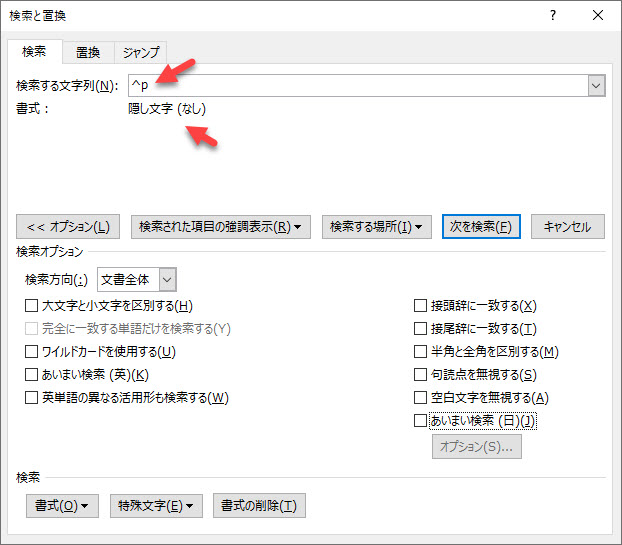Collapse options with << オプション button

click(x=69, y=227)
